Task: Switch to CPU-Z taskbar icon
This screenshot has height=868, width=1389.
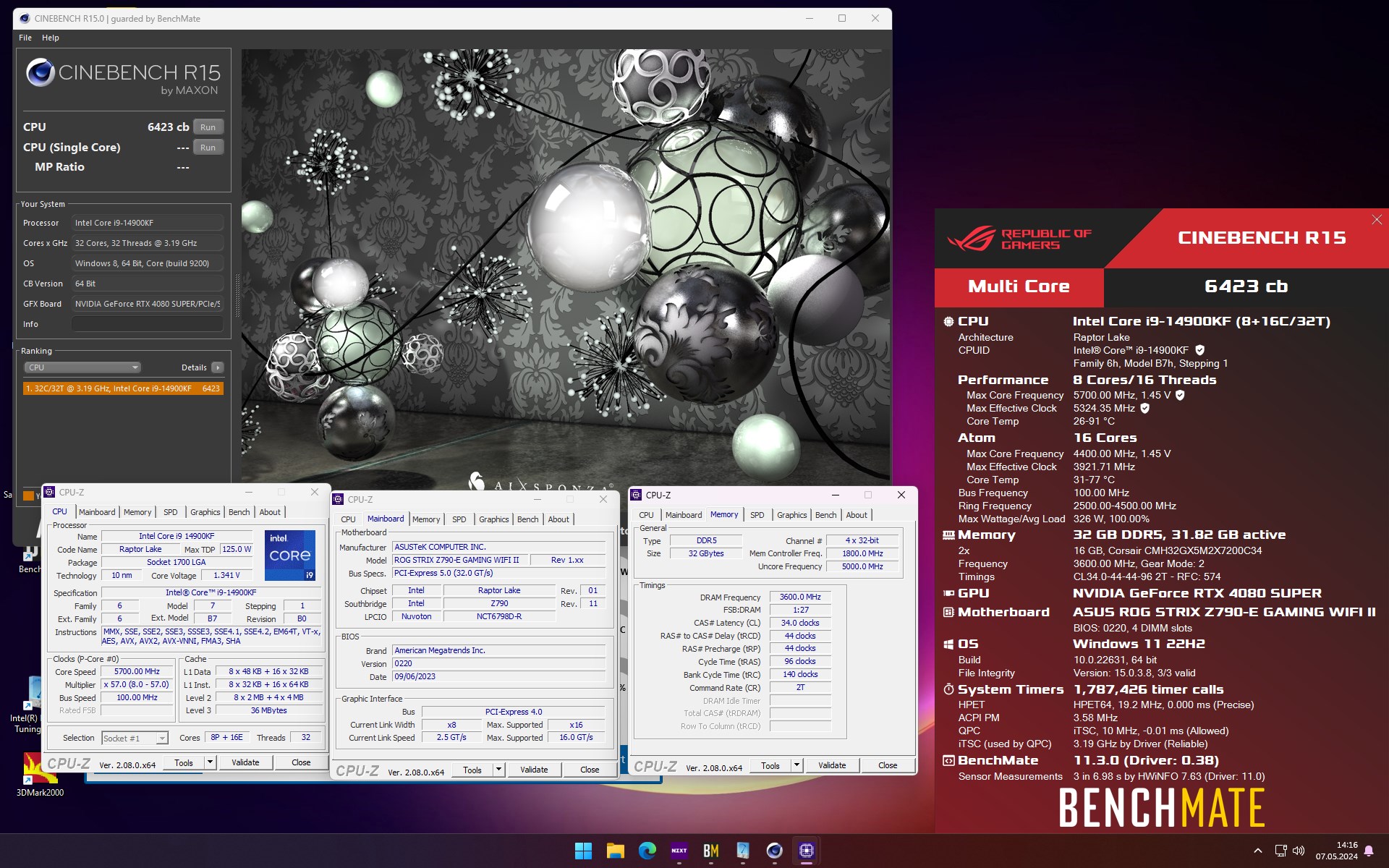Action: click(806, 851)
